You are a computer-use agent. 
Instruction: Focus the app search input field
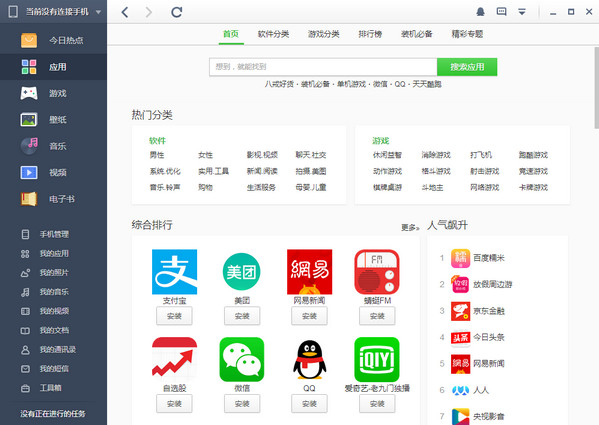coord(323,67)
